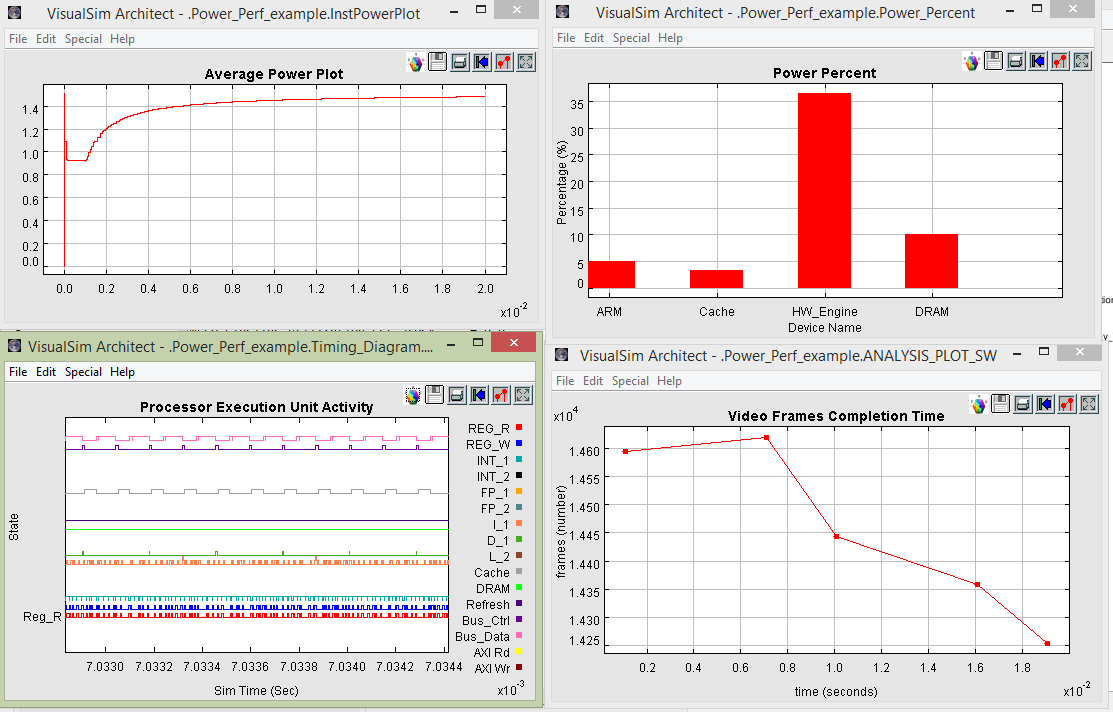Print the Average Power Plot
This screenshot has width=1113, height=712.
click(x=459, y=62)
